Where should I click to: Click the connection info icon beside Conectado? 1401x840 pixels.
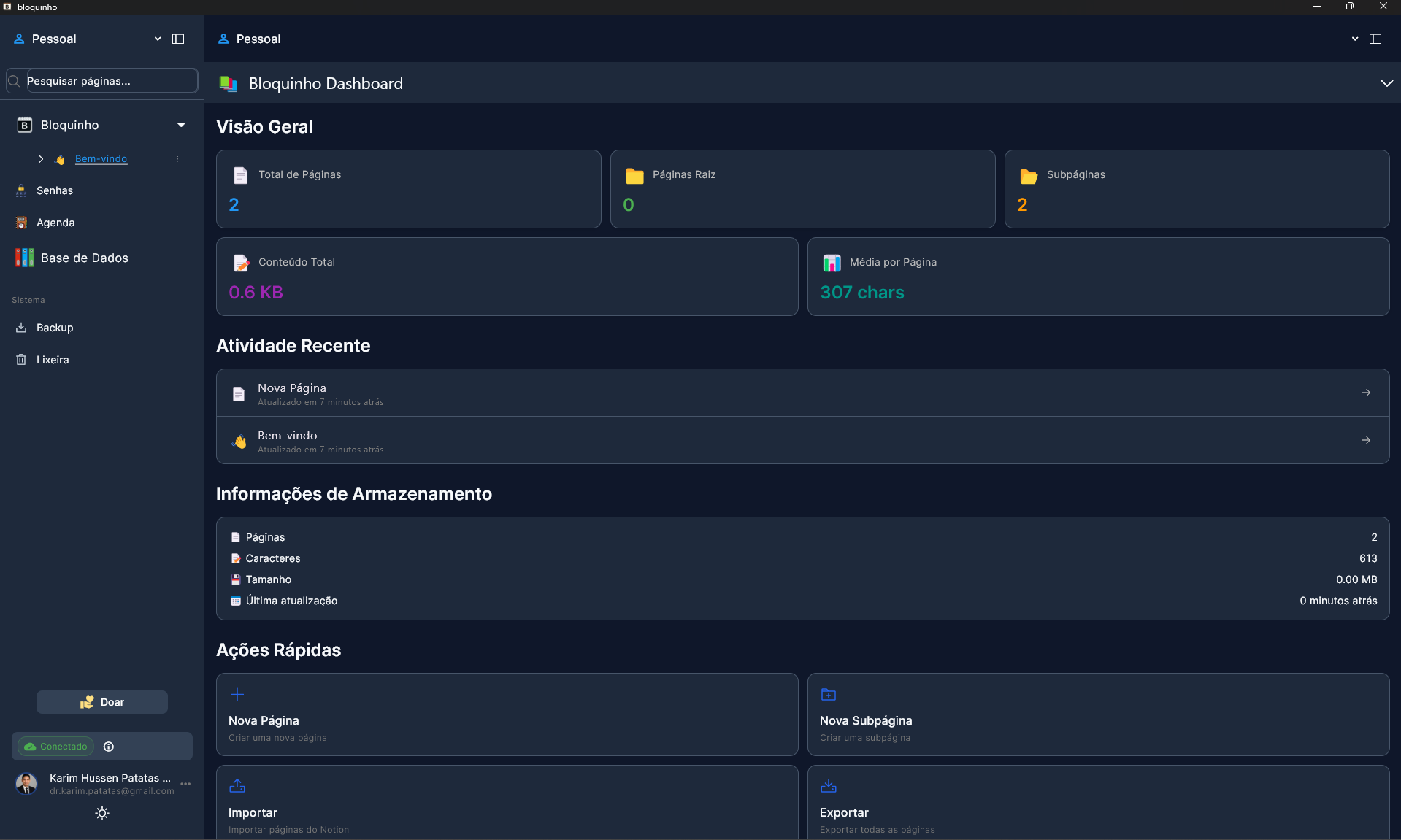tap(109, 747)
